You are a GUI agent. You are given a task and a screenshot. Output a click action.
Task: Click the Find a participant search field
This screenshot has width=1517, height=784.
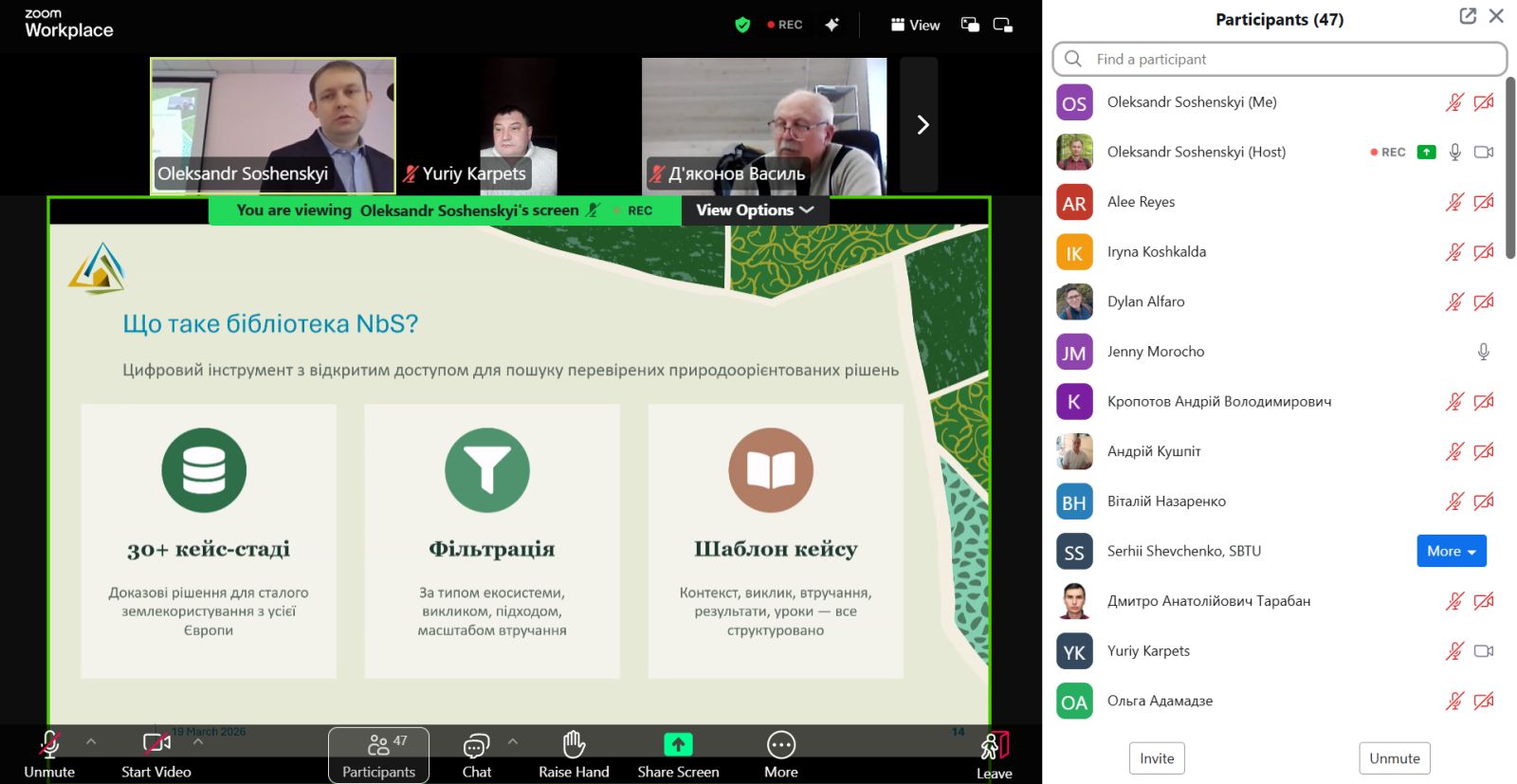1280,59
